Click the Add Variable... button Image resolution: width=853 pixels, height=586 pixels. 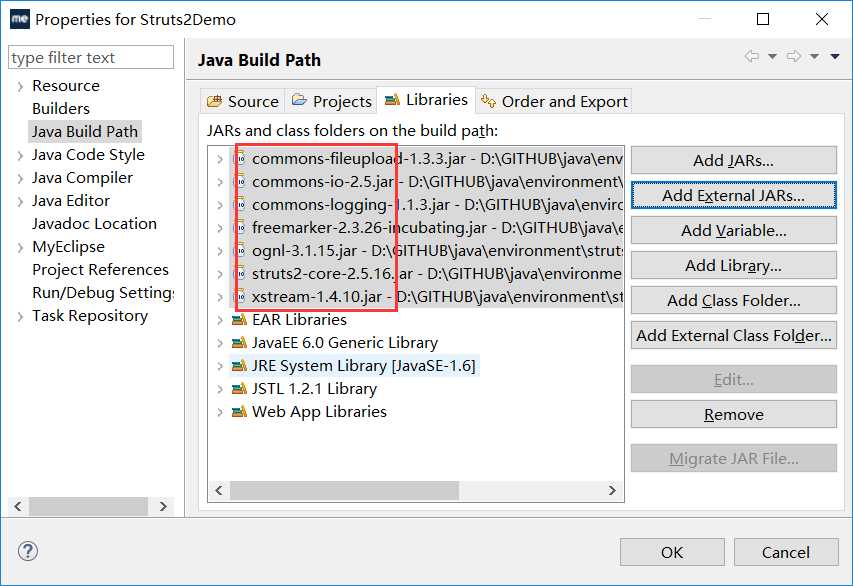(x=733, y=231)
